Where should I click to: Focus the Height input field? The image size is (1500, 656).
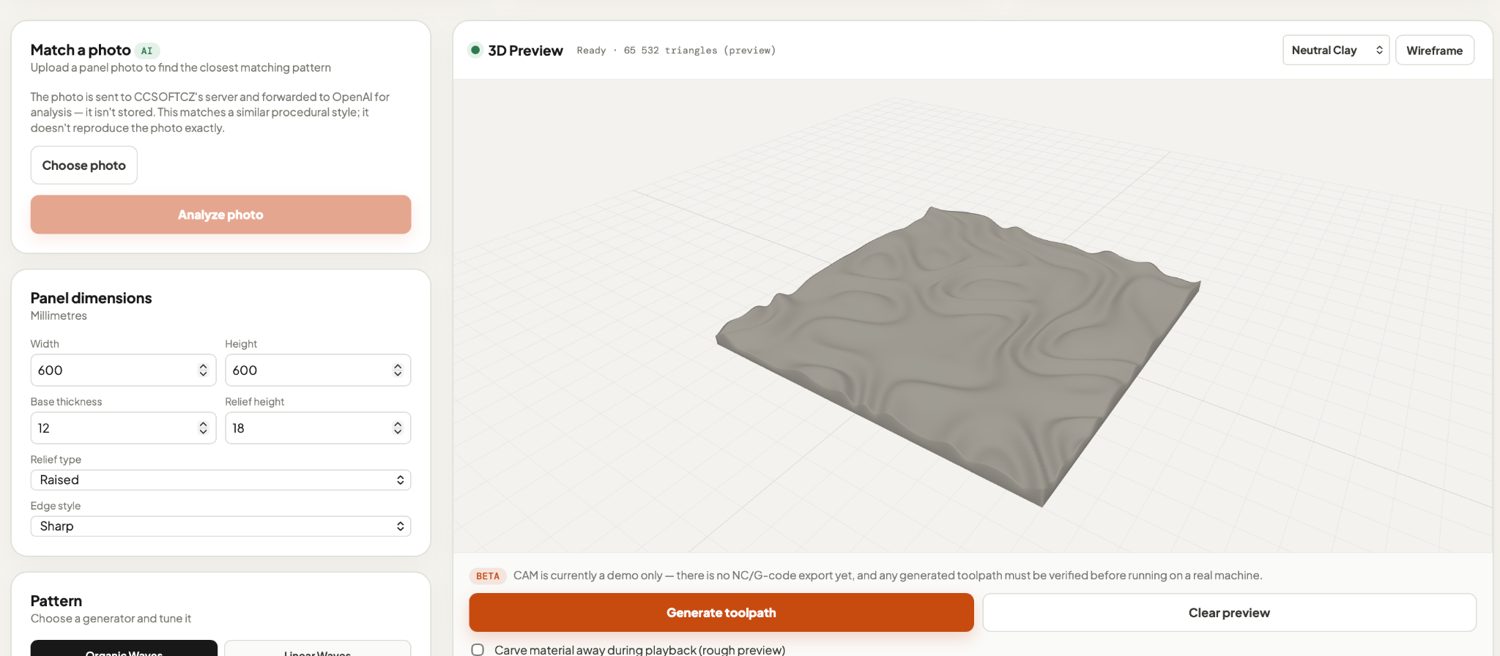(x=318, y=370)
